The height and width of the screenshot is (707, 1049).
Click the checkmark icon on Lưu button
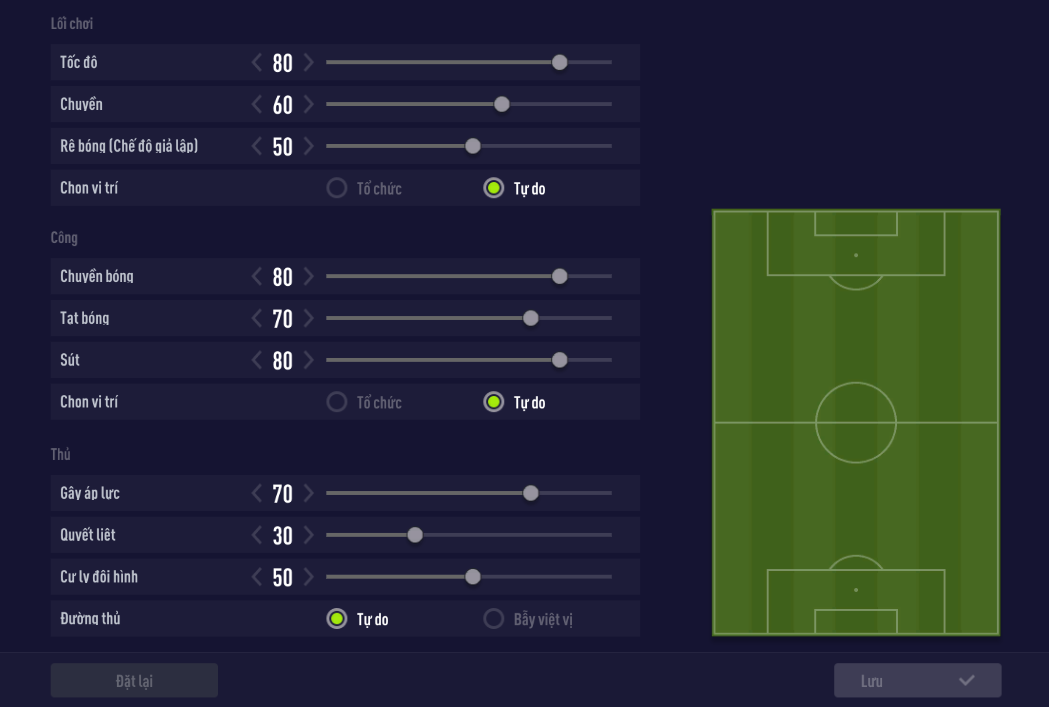click(x=966, y=681)
